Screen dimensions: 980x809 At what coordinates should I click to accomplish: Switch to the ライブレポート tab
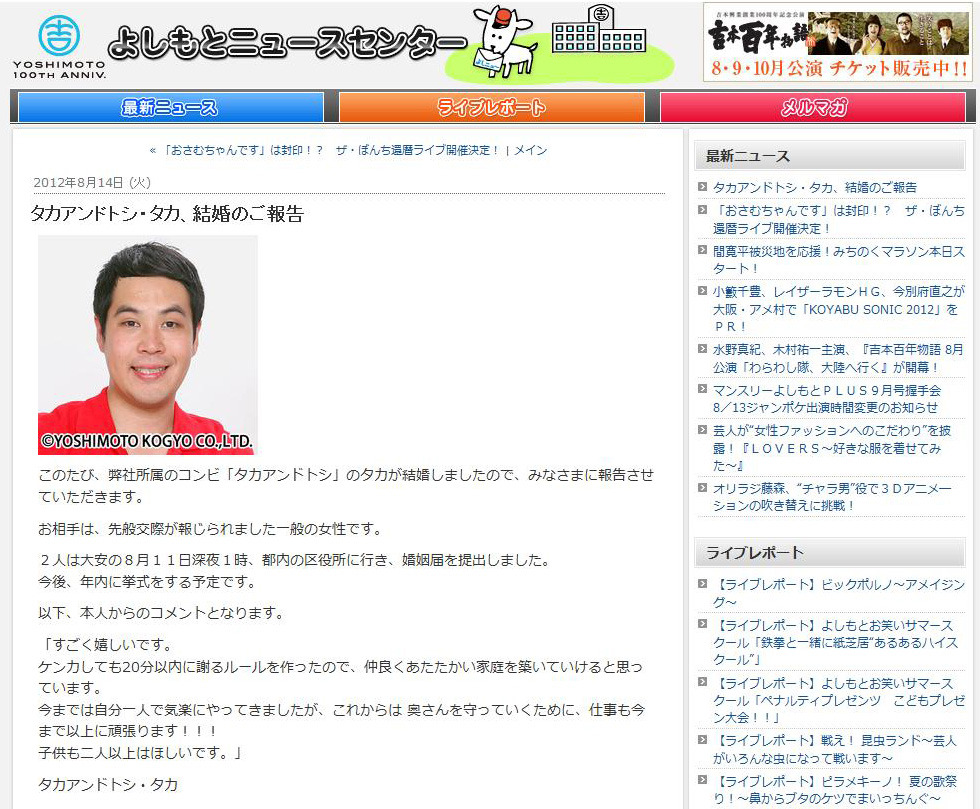coord(491,108)
